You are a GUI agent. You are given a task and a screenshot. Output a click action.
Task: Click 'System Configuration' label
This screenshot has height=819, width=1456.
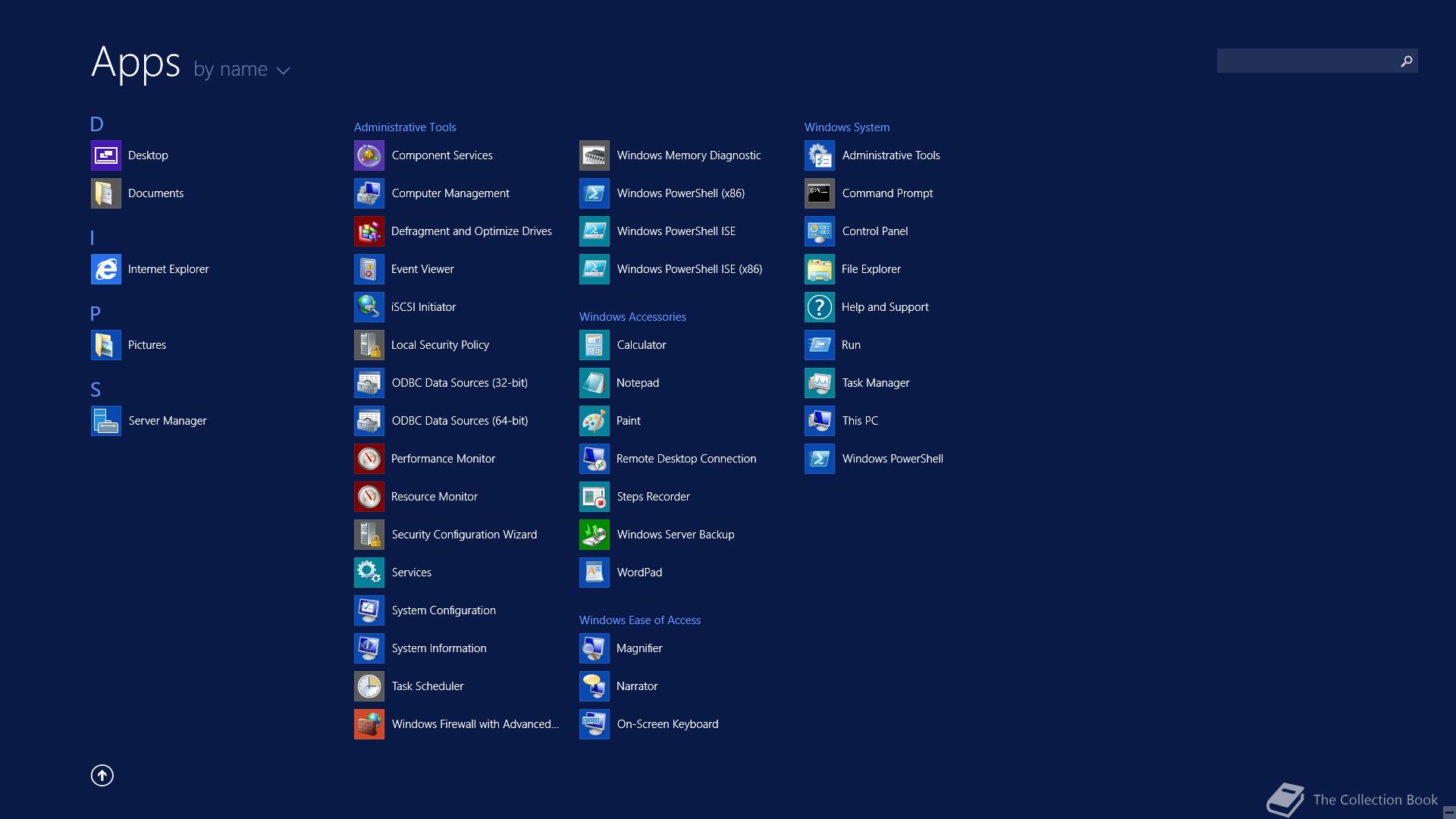pyautogui.click(x=444, y=610)
